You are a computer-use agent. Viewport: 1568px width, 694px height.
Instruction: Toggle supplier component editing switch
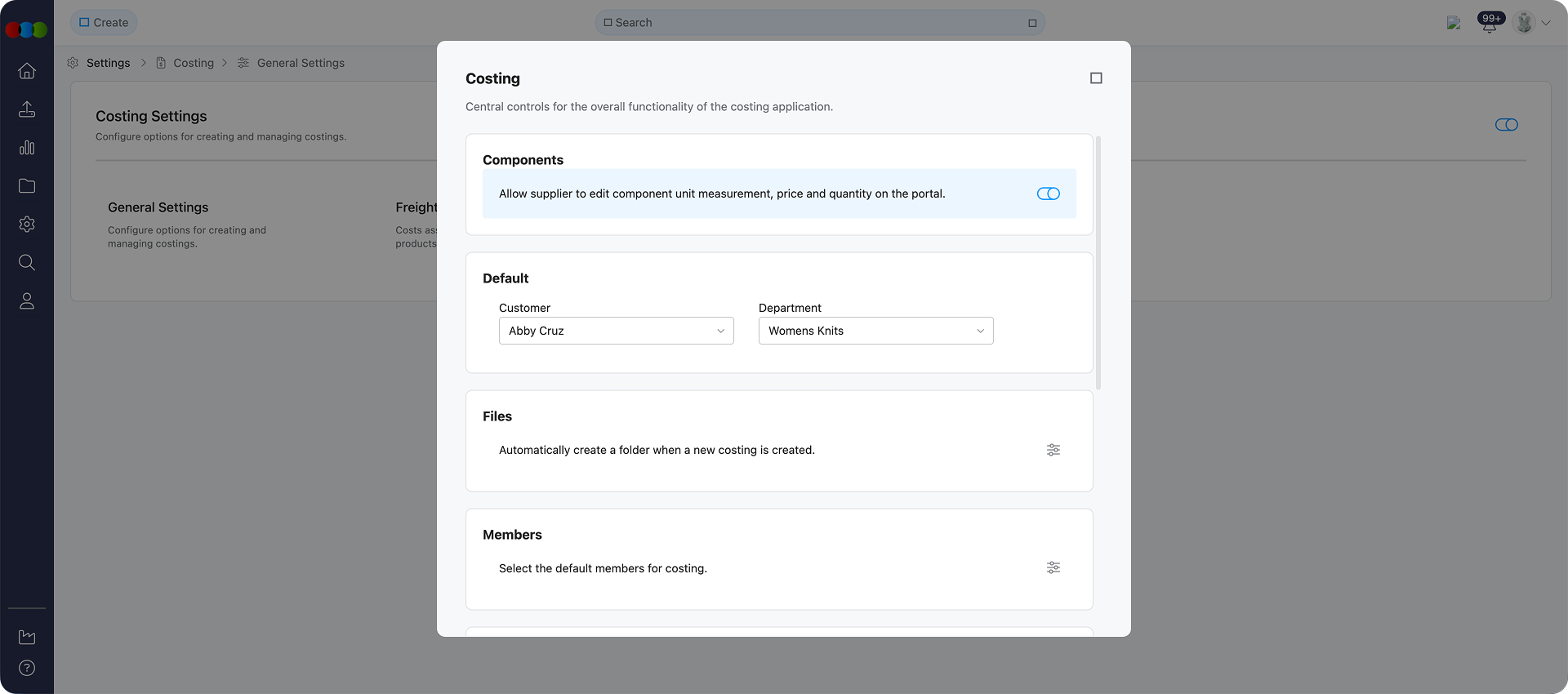(1048, 194)
